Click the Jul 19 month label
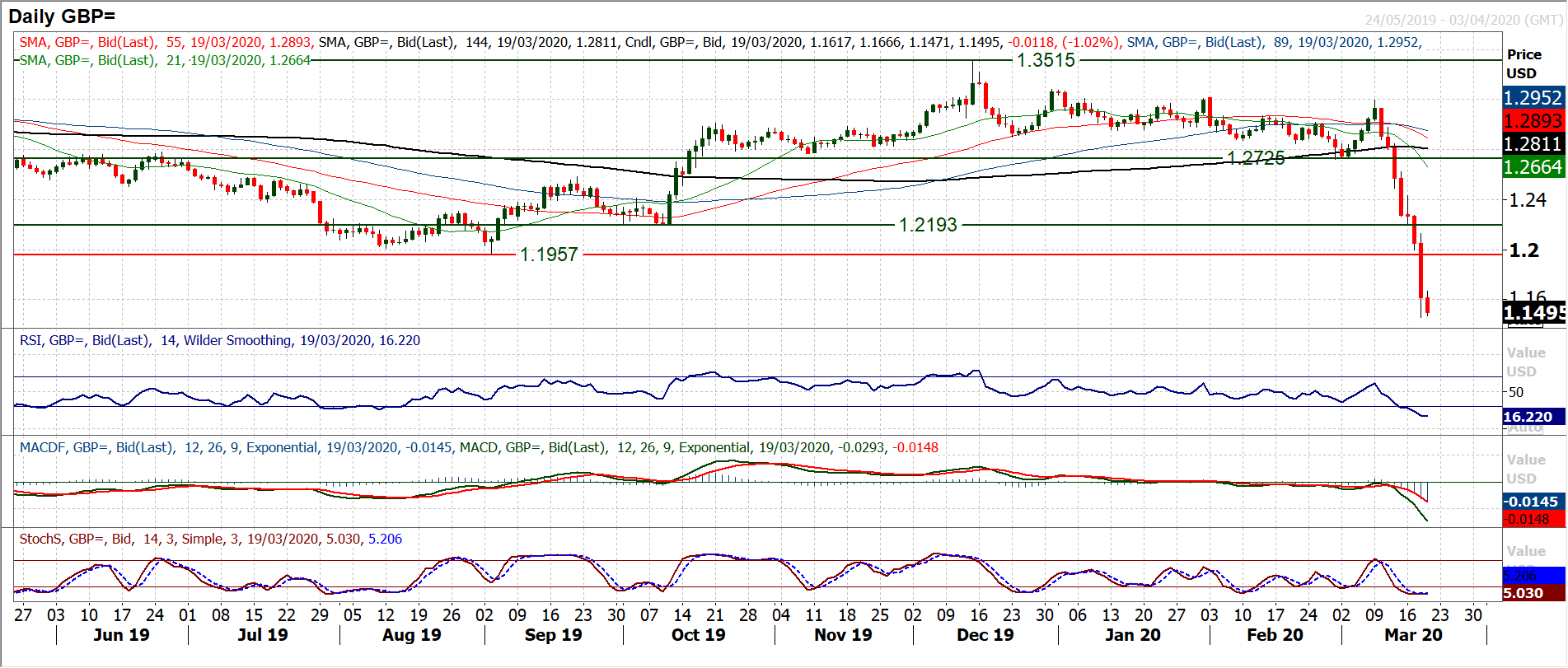The height and width of the screenshot is (668, 1568). tap(263, 635)
